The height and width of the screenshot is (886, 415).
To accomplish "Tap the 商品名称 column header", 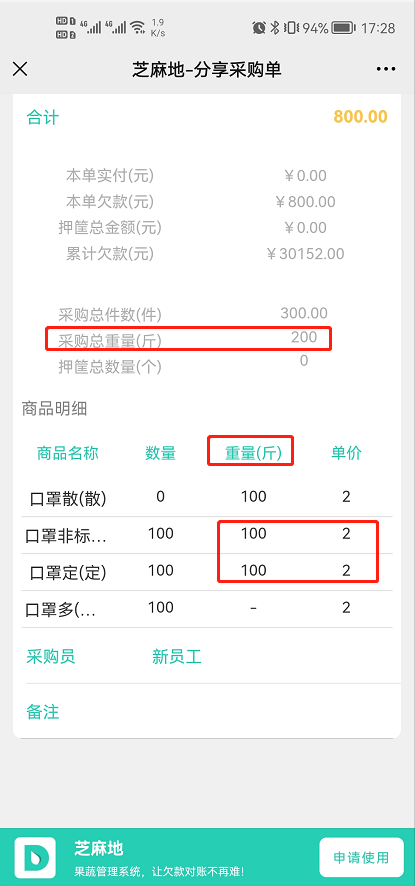I will (x=68, y=453).
